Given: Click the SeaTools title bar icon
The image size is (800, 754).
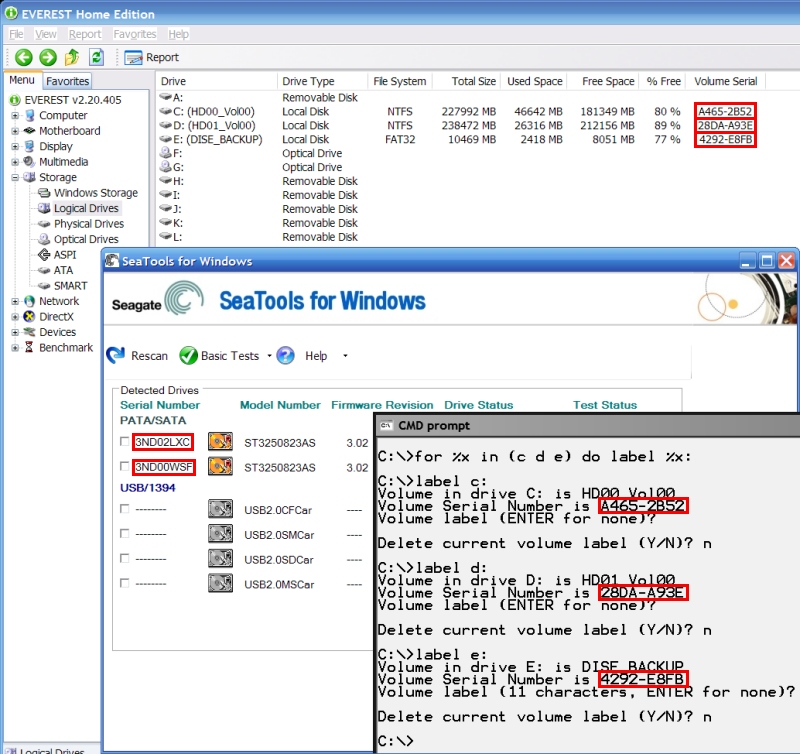Looking at the screenshot, I should [x=112, y=261].
